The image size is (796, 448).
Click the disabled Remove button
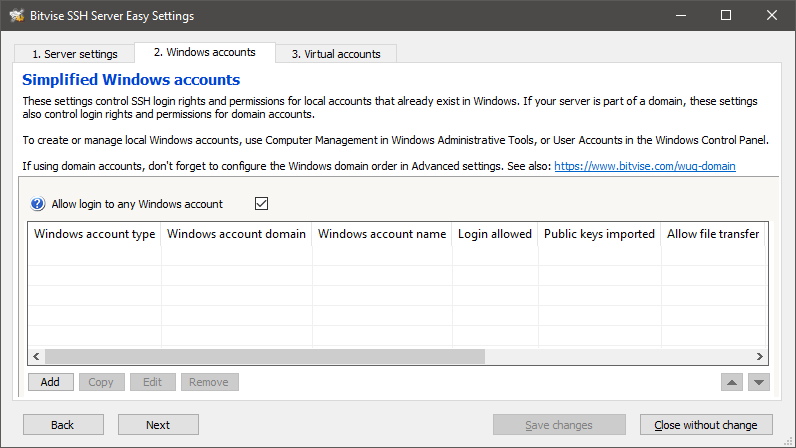[209, 382]
